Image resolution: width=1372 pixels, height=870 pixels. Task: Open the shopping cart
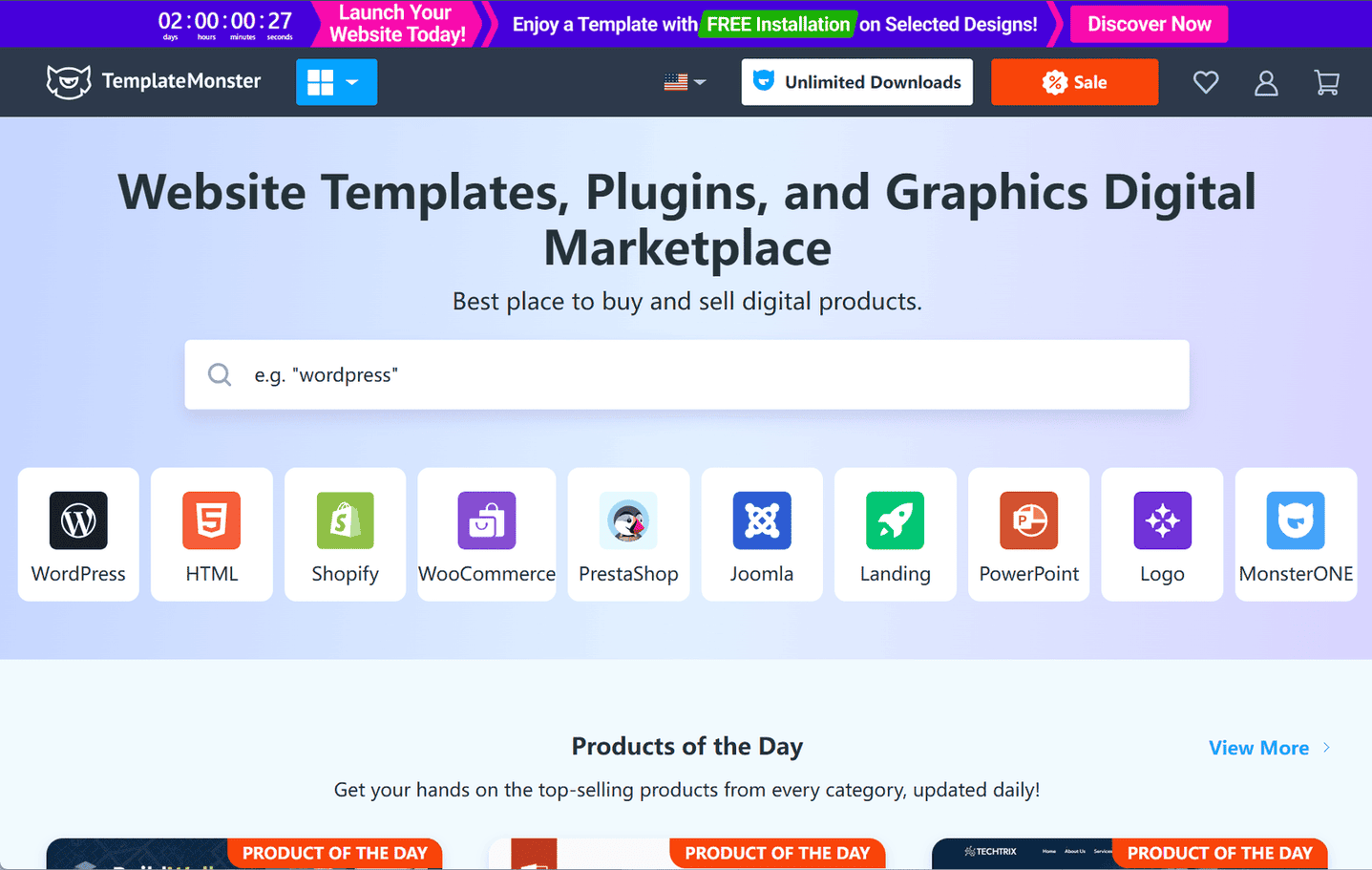click(x=1326, y=83)
